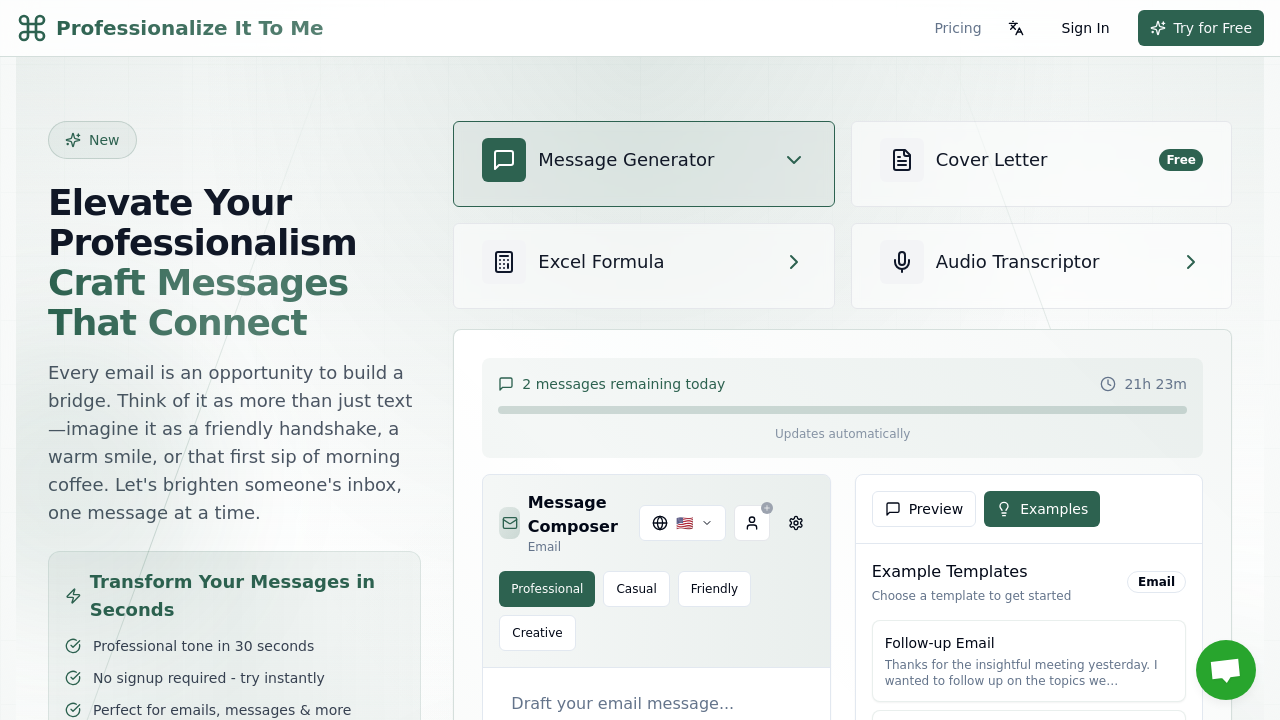The height and width of the screenshot is (720, 1280).
Task: Click the Try for Free button
Action: (1201, 28)
